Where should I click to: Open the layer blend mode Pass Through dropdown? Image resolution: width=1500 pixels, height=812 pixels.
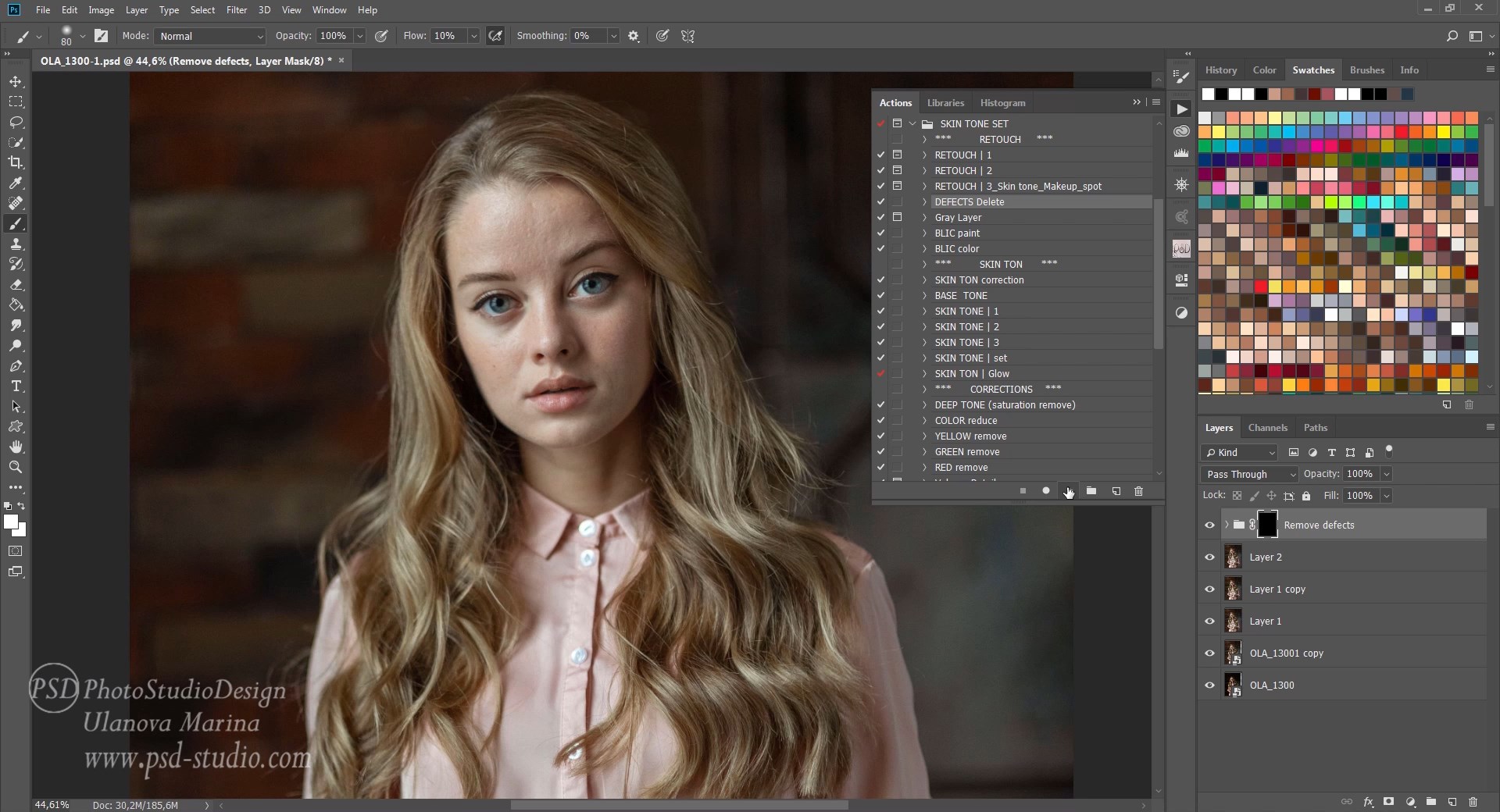point(1248,474)
